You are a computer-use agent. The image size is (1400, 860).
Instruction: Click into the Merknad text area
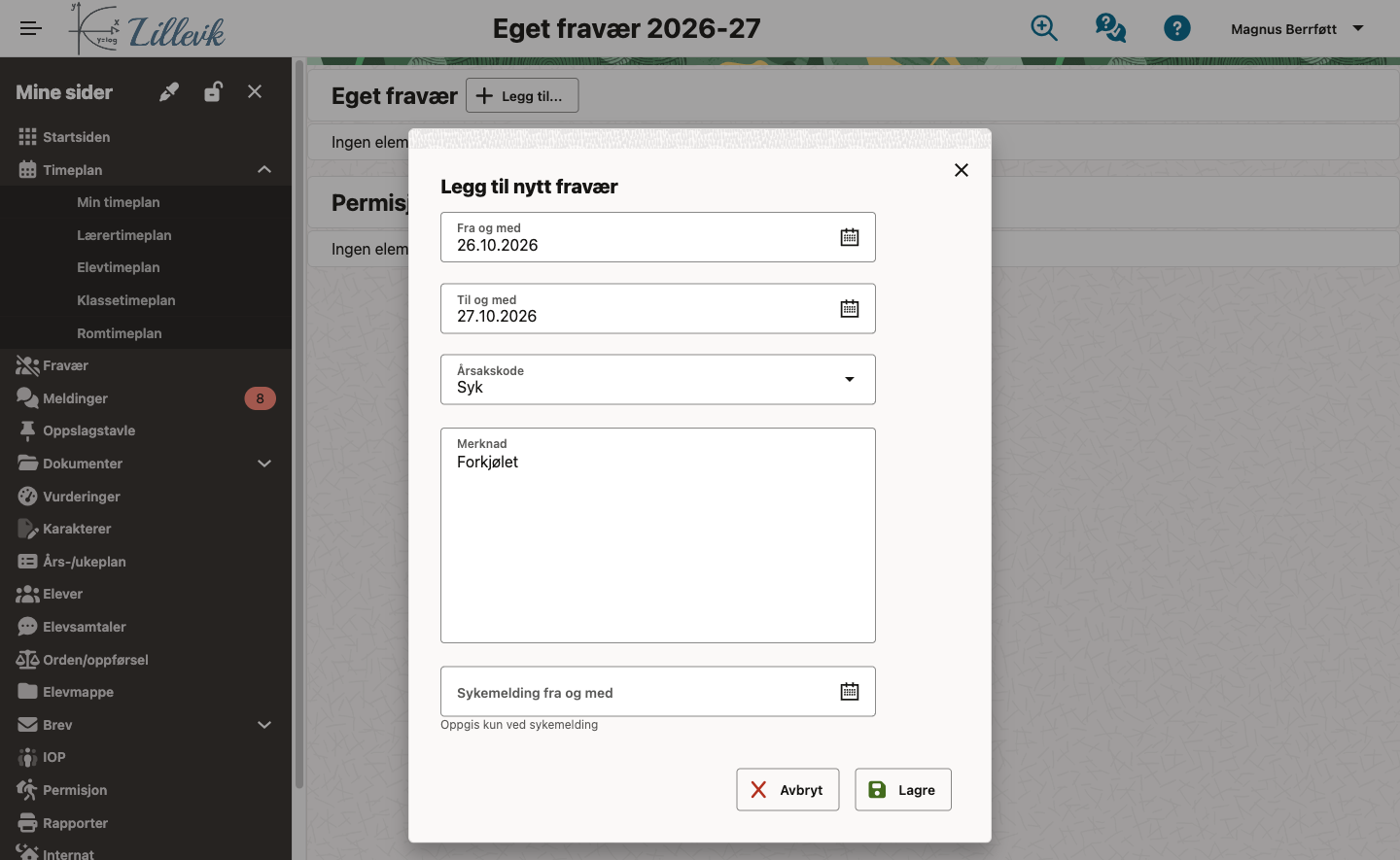(658, 535)
